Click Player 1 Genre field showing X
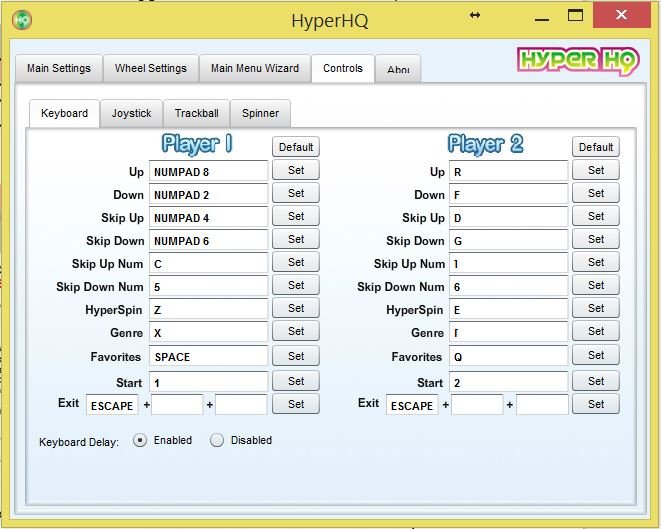The height and width of the screenshot is (529, 661). coord(208,332)
